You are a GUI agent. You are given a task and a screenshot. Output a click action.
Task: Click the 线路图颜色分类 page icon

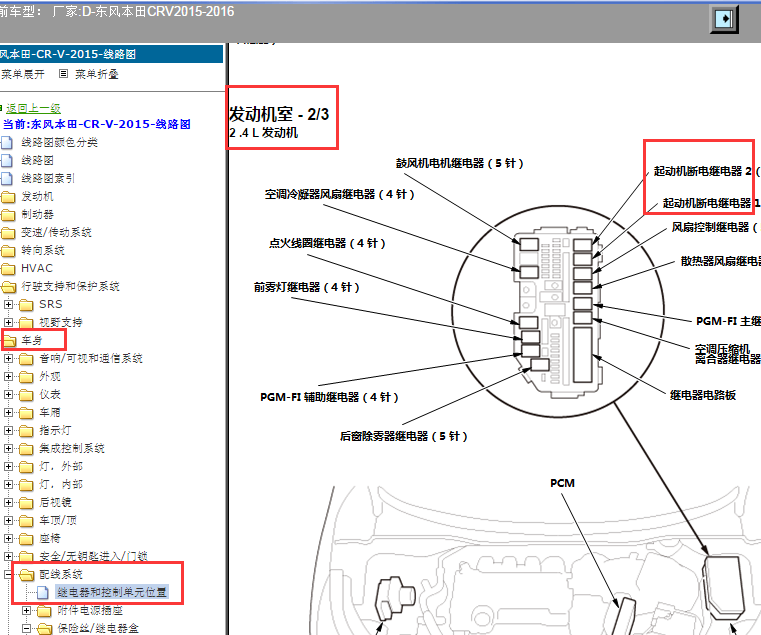click(7, 142)
